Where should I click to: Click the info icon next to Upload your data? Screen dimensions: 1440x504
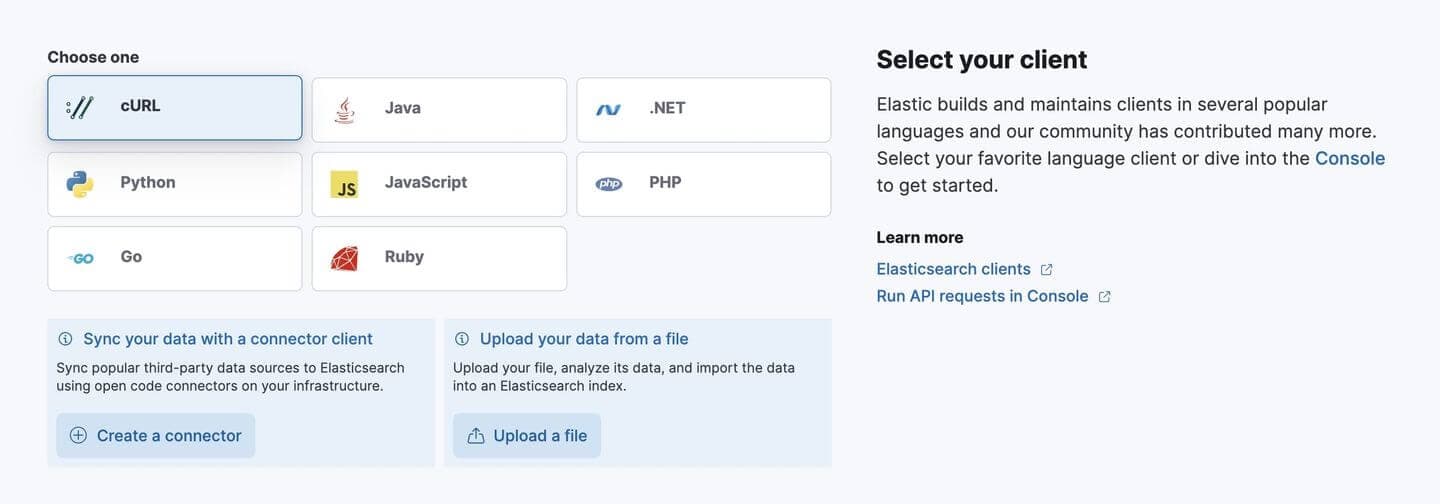click(x=462, y=339)
